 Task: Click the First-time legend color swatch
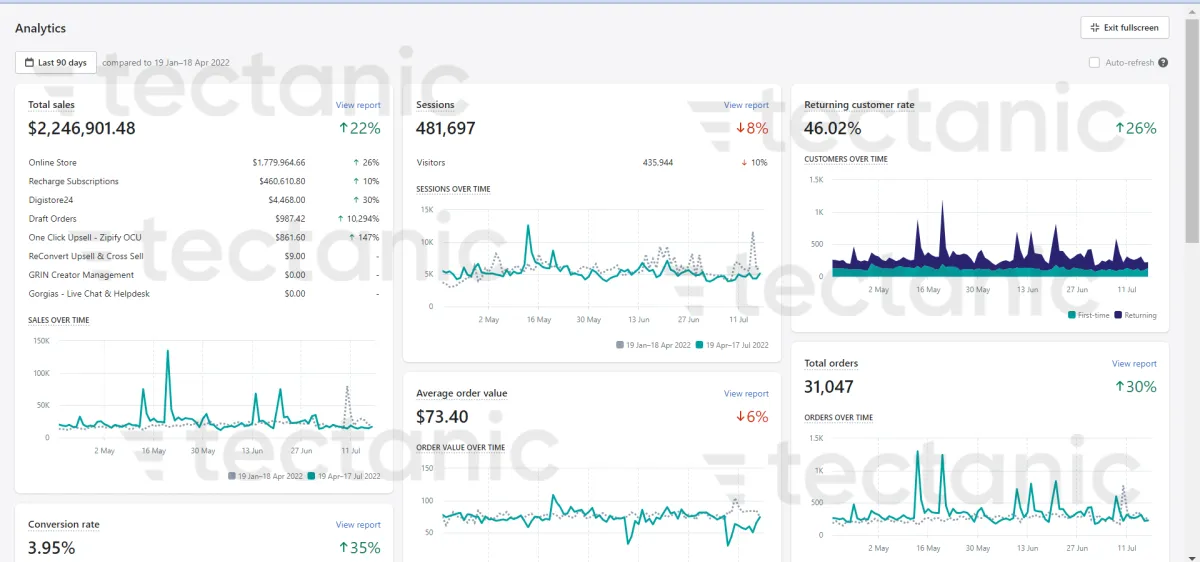click(1072, 315)
